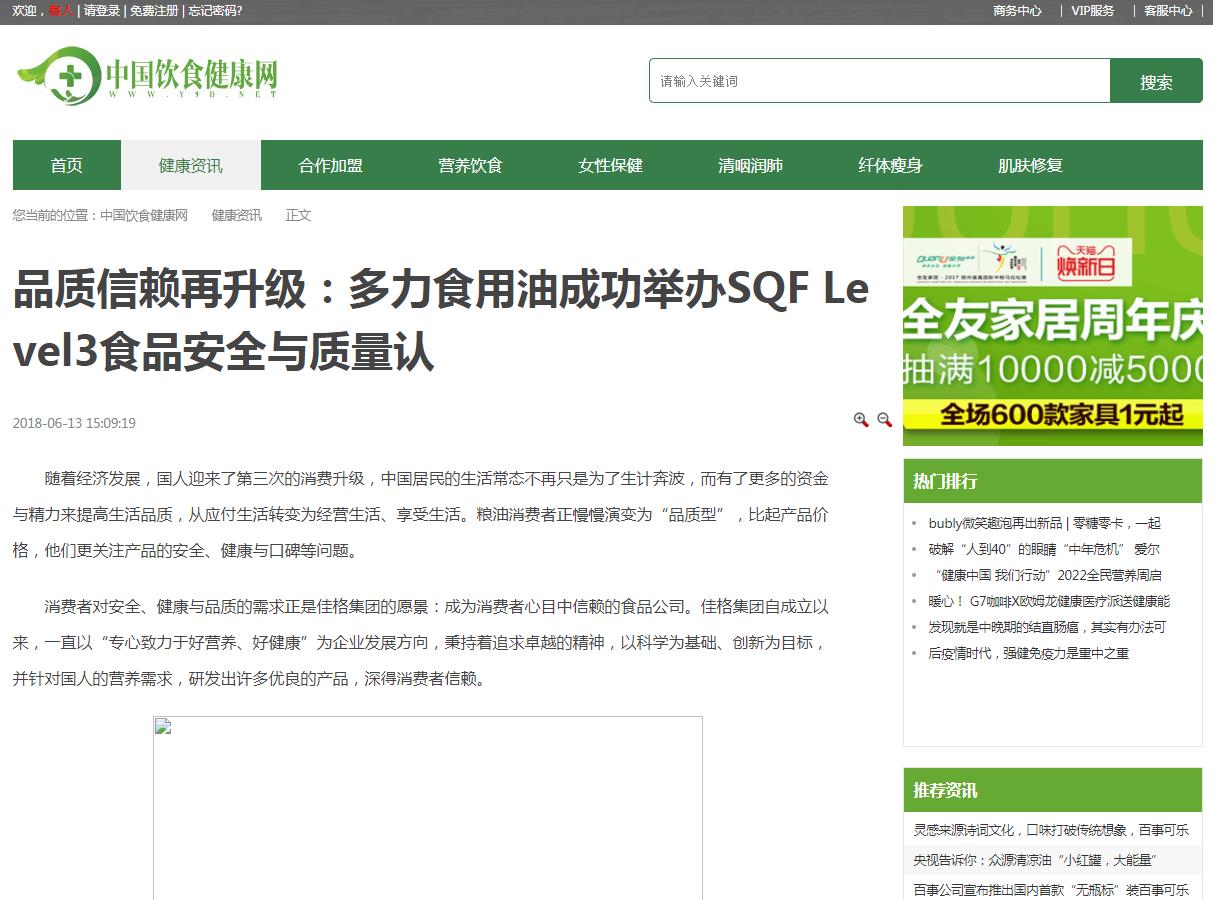Click the zoom-out magnifier icon
The width and height of the screenshot is (1213, 900).
884,420
